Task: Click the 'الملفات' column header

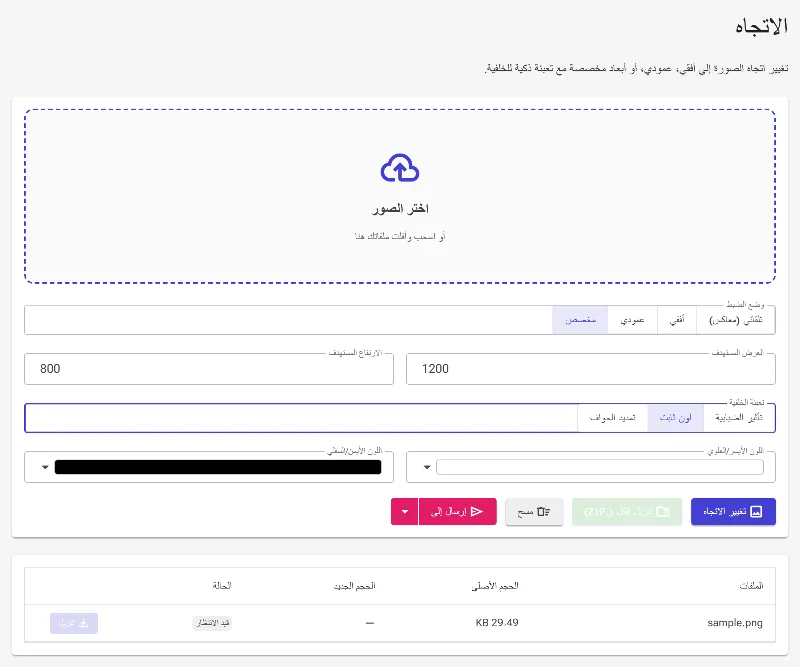Action: (751, 586)
